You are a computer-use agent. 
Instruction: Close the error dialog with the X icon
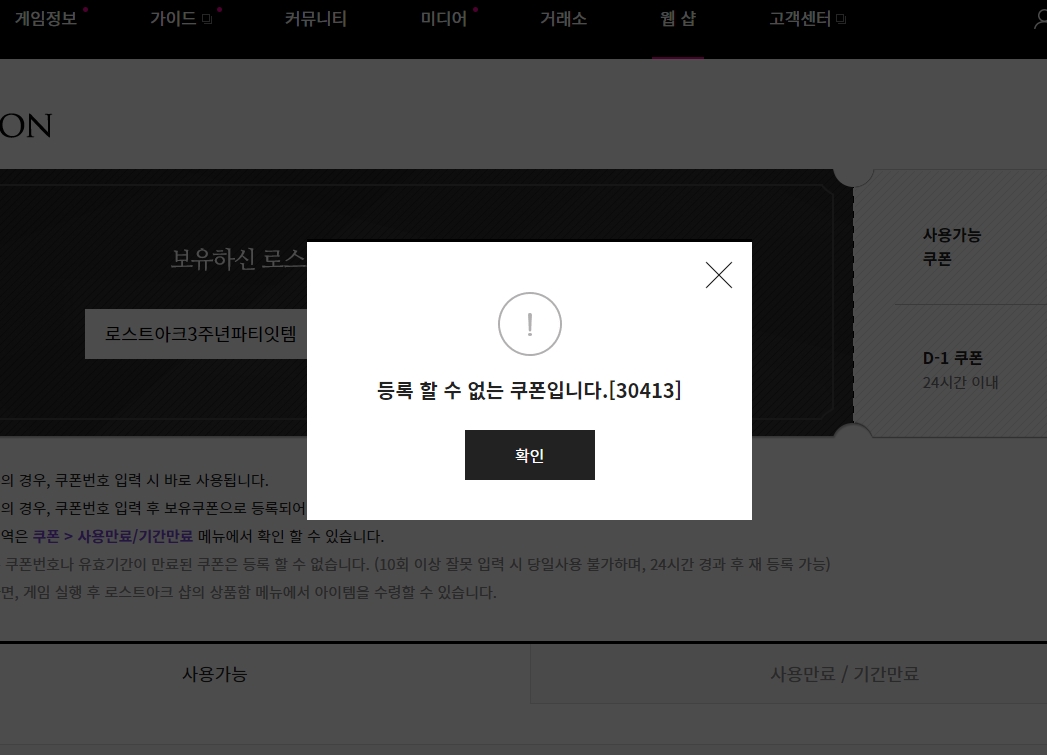[718, 275]
